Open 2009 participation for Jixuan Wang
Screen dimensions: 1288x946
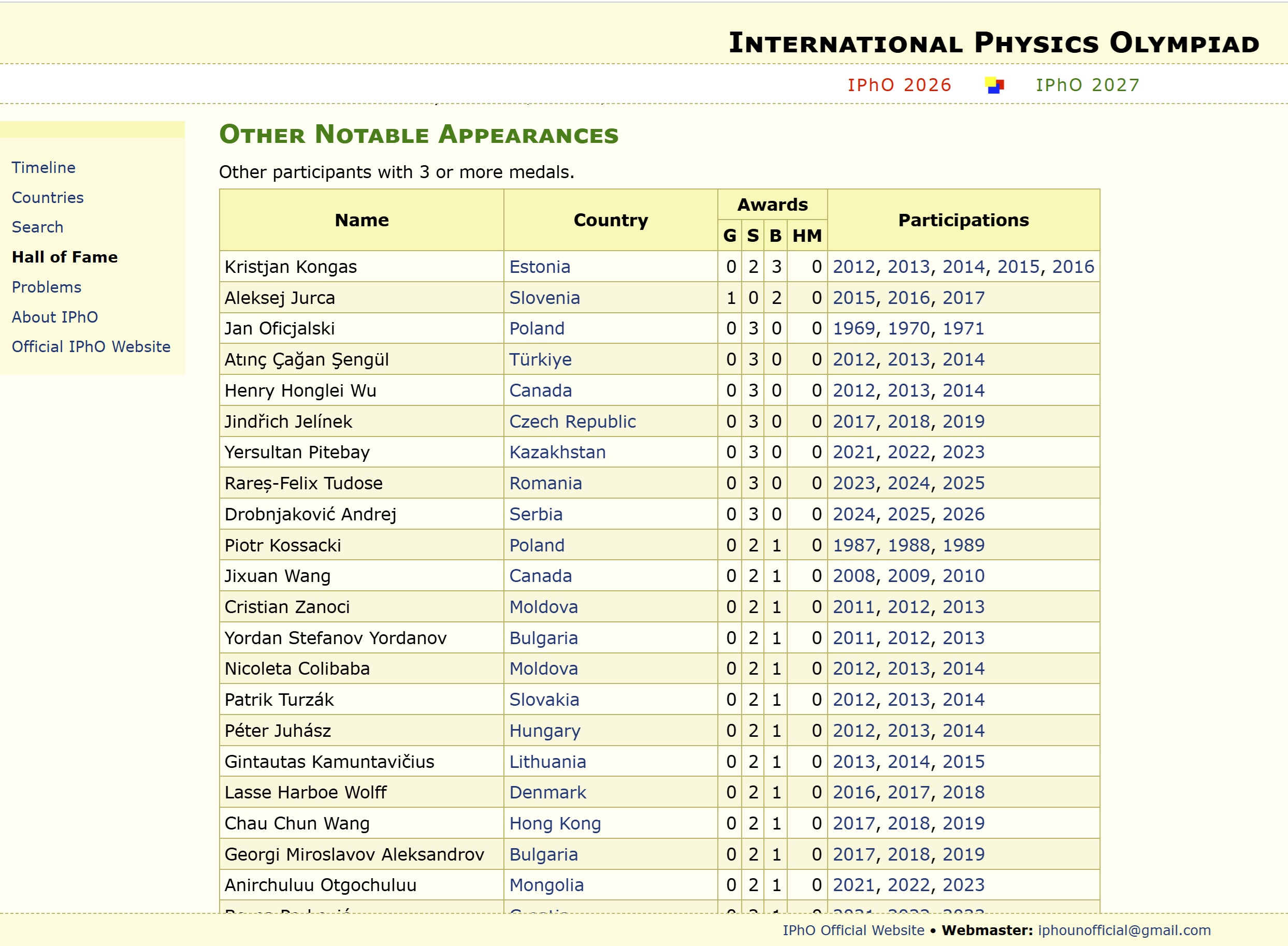(909, 576)
